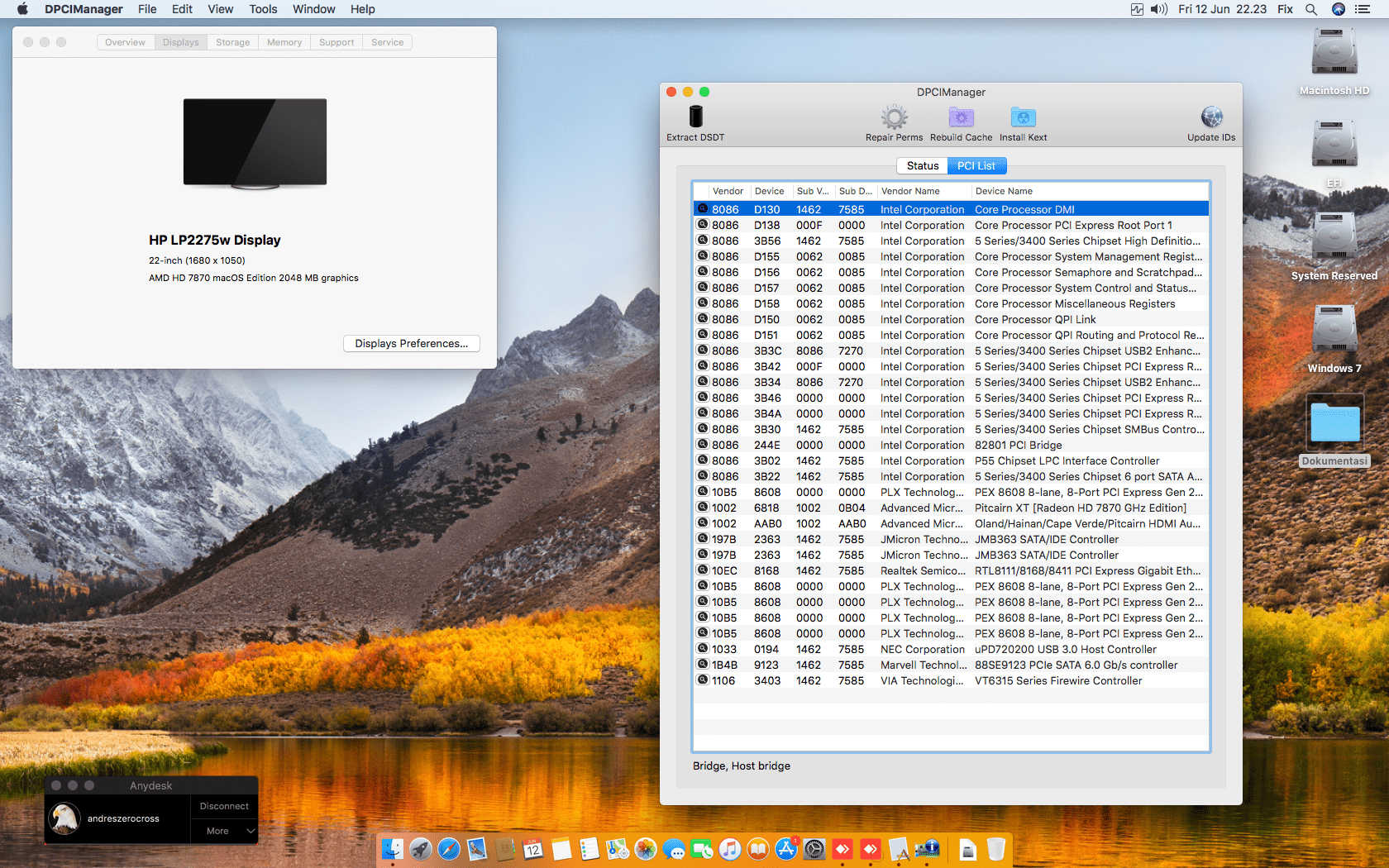This screenshot has height=868, width=1389.
Task: Click the Displays Preferences button
Action: pos(411,344)
